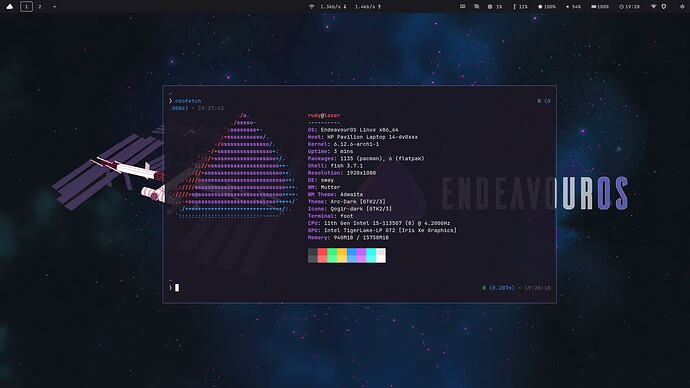Click the rudy@lazer title in terminal
The image size is (690, 388).
click(x=324, y=115)
